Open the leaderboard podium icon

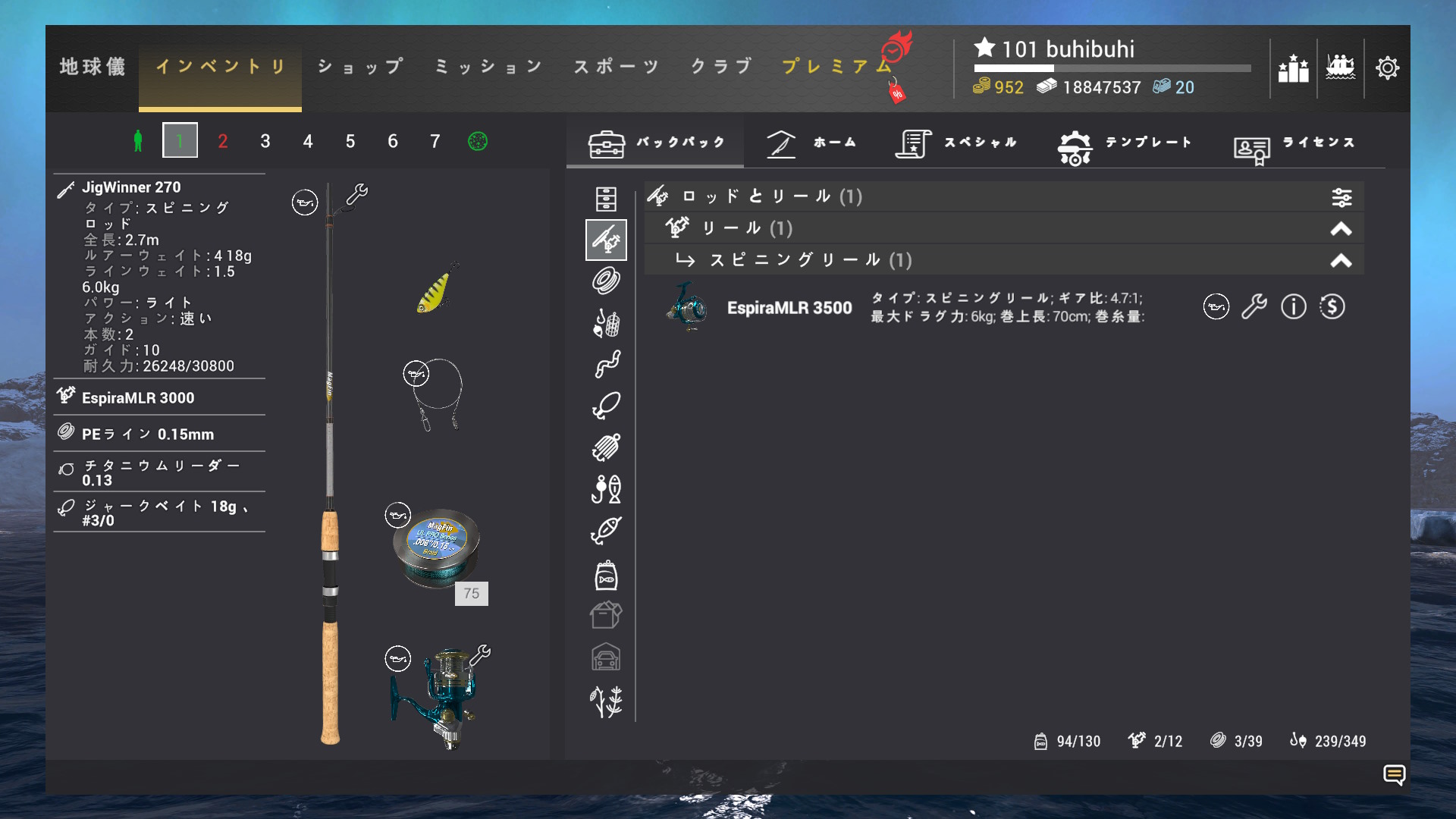[1293, 68]
